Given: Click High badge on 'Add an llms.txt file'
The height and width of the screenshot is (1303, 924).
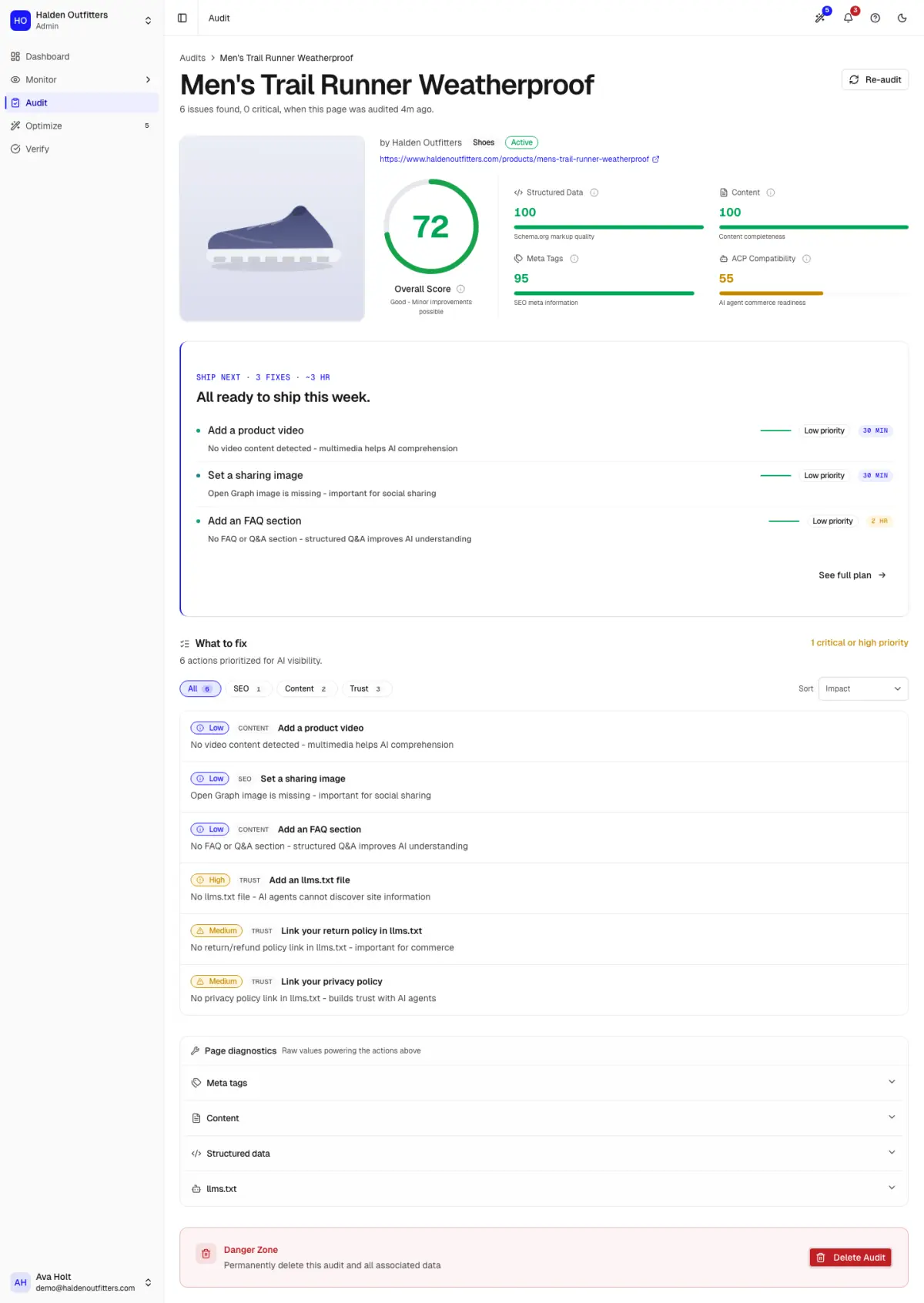Looking at the screenshot, I should click(210, 880).
